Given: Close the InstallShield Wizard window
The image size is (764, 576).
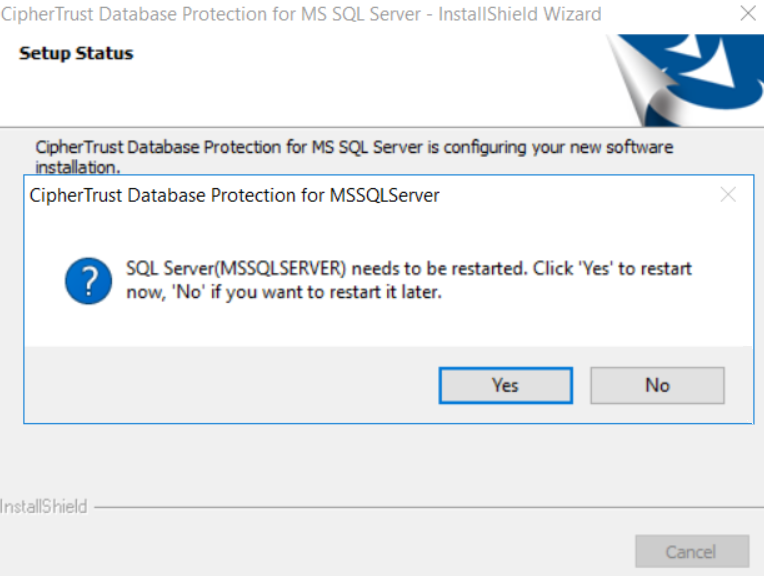Looking at the screenshot, I should 747,14.
